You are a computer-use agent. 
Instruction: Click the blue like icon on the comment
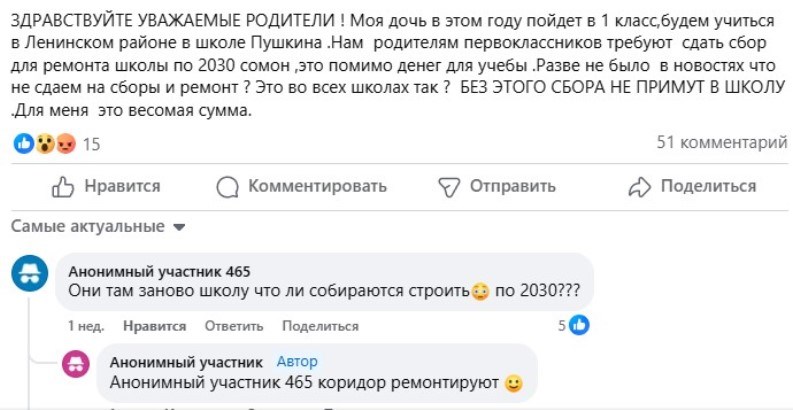[579, 325]
